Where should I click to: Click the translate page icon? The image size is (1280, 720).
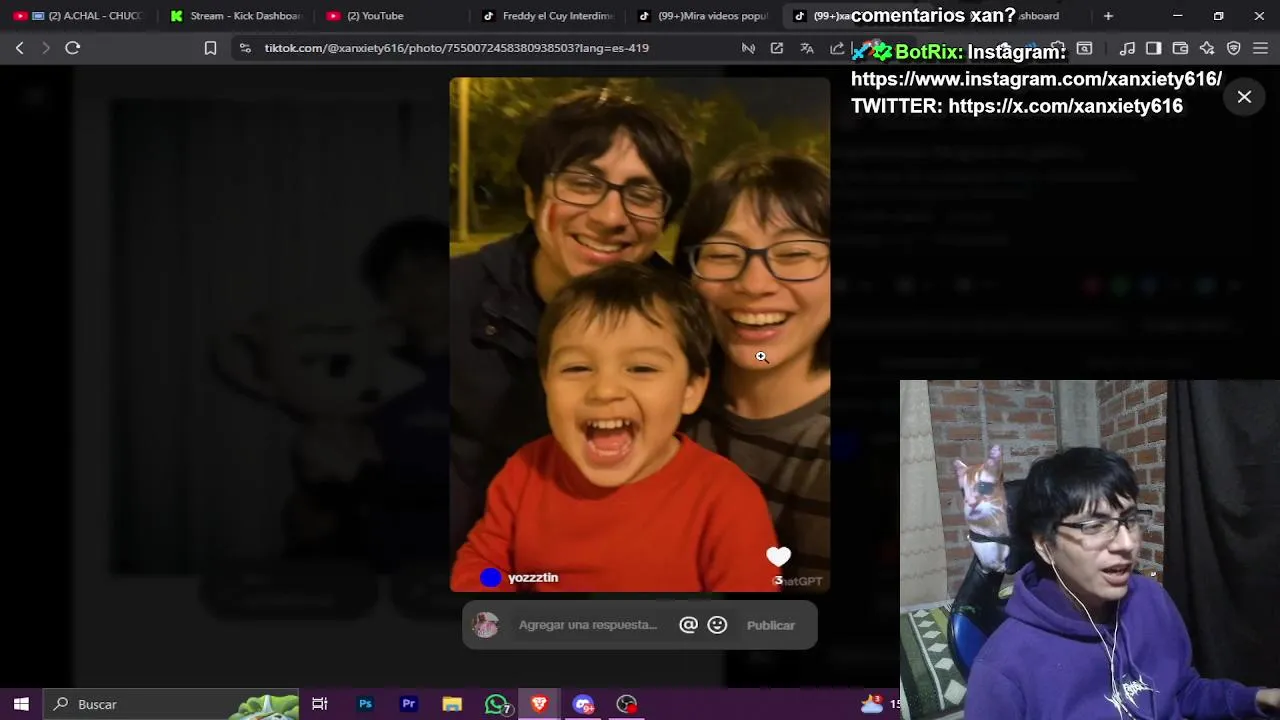[807, 48]
